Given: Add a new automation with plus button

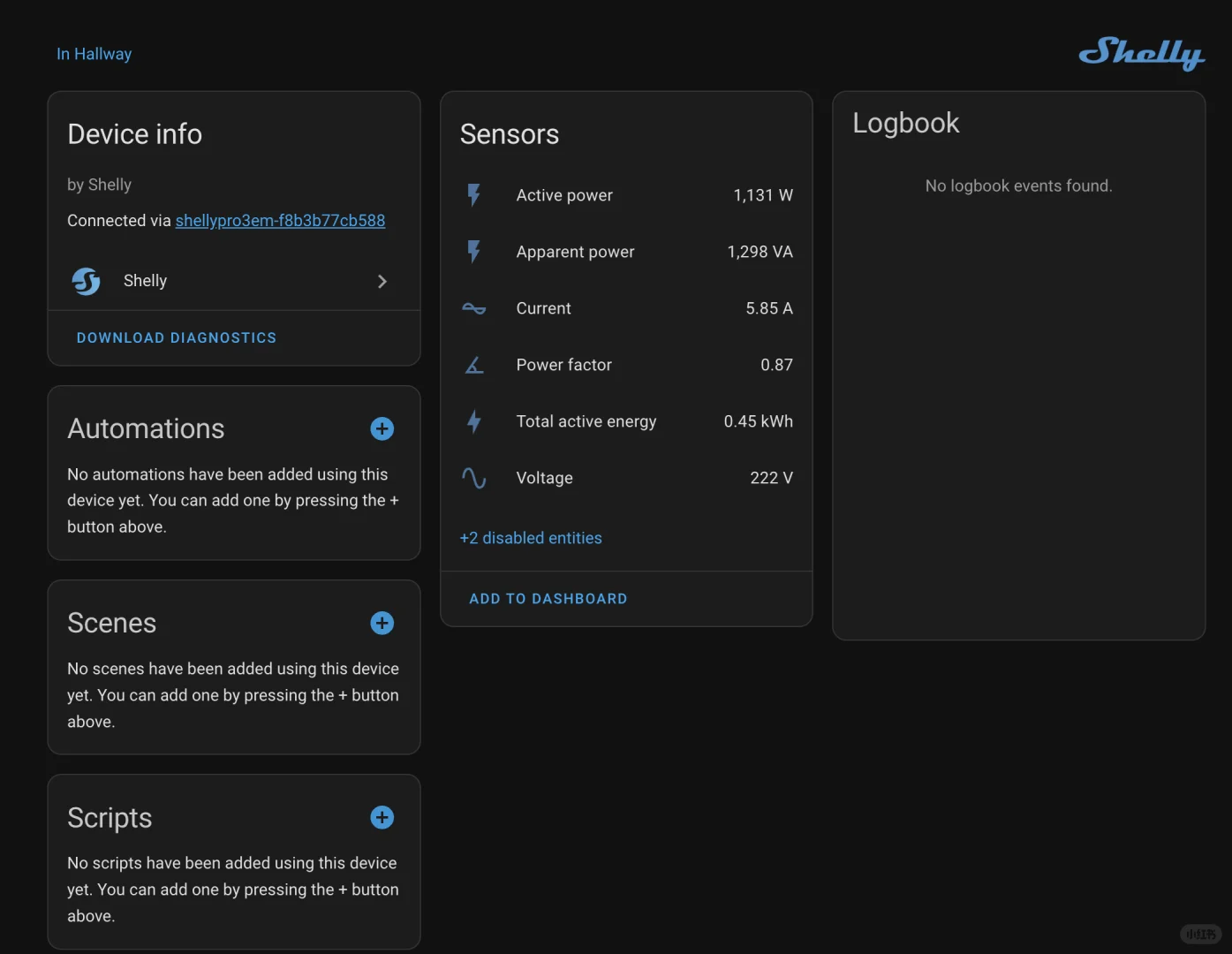Looking at the screenshot, I should [x=382, y=429].
